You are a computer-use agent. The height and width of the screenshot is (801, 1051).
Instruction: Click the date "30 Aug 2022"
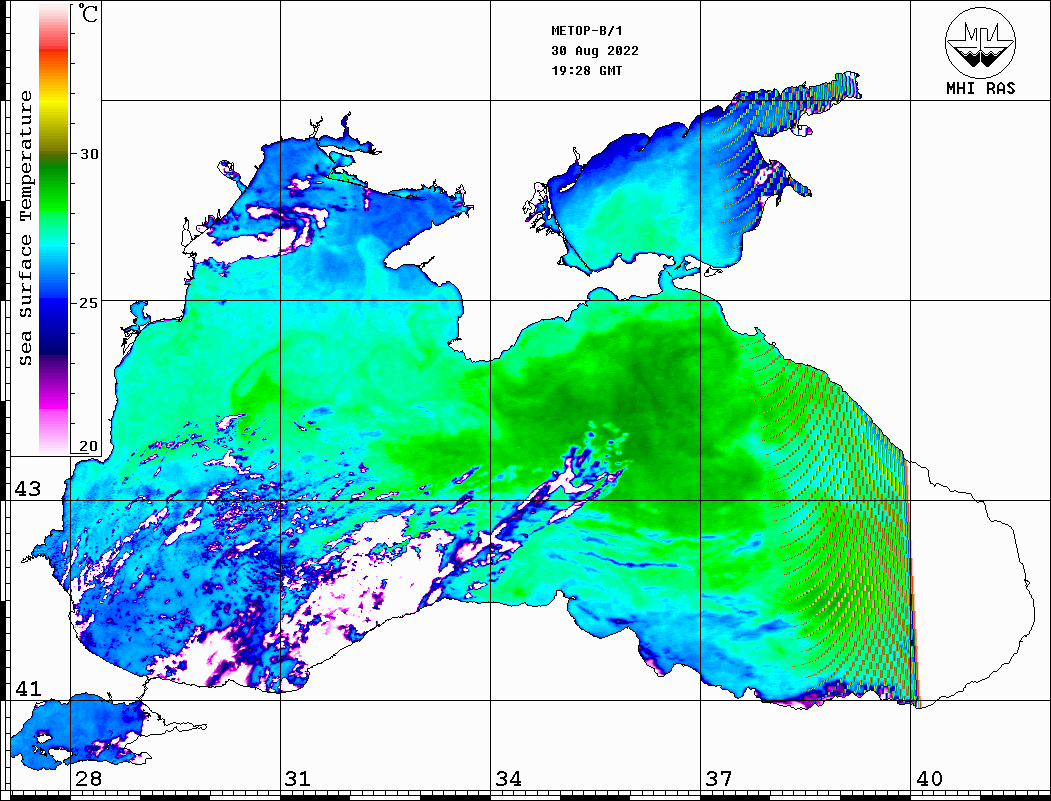coord(595,51)
